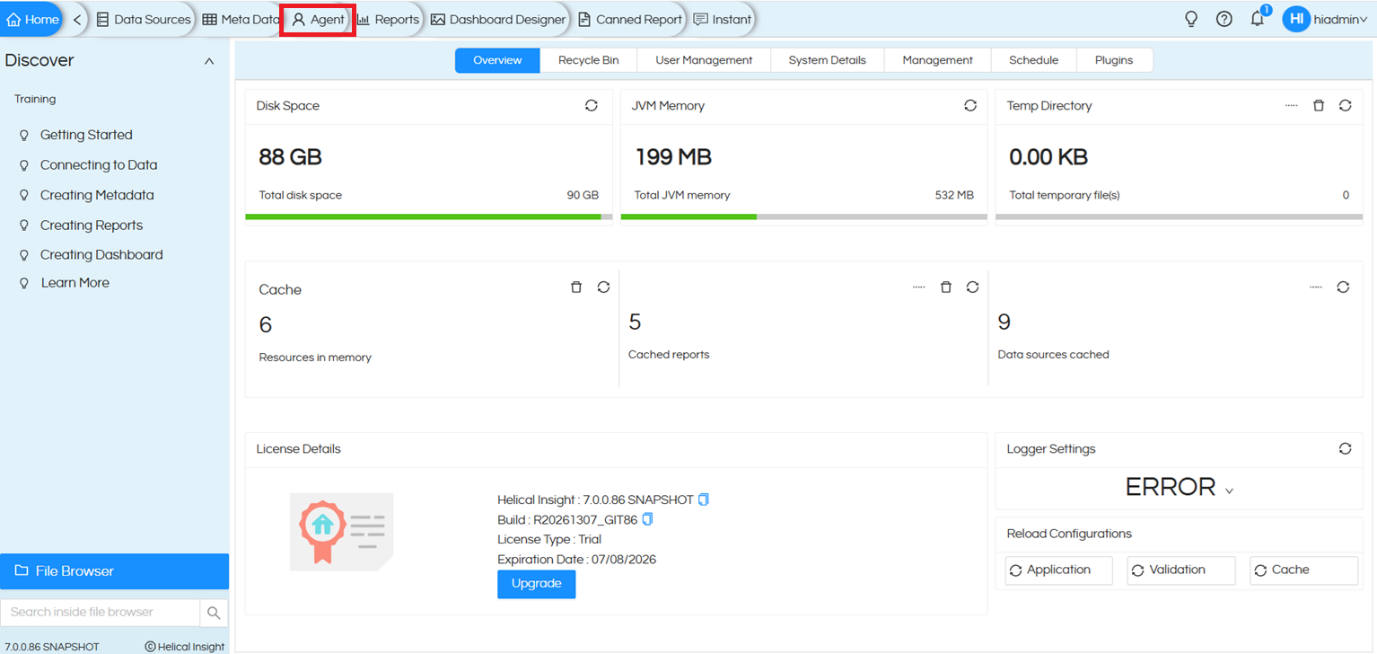Click the lightbulb tips icon in header

[1191, 19]
